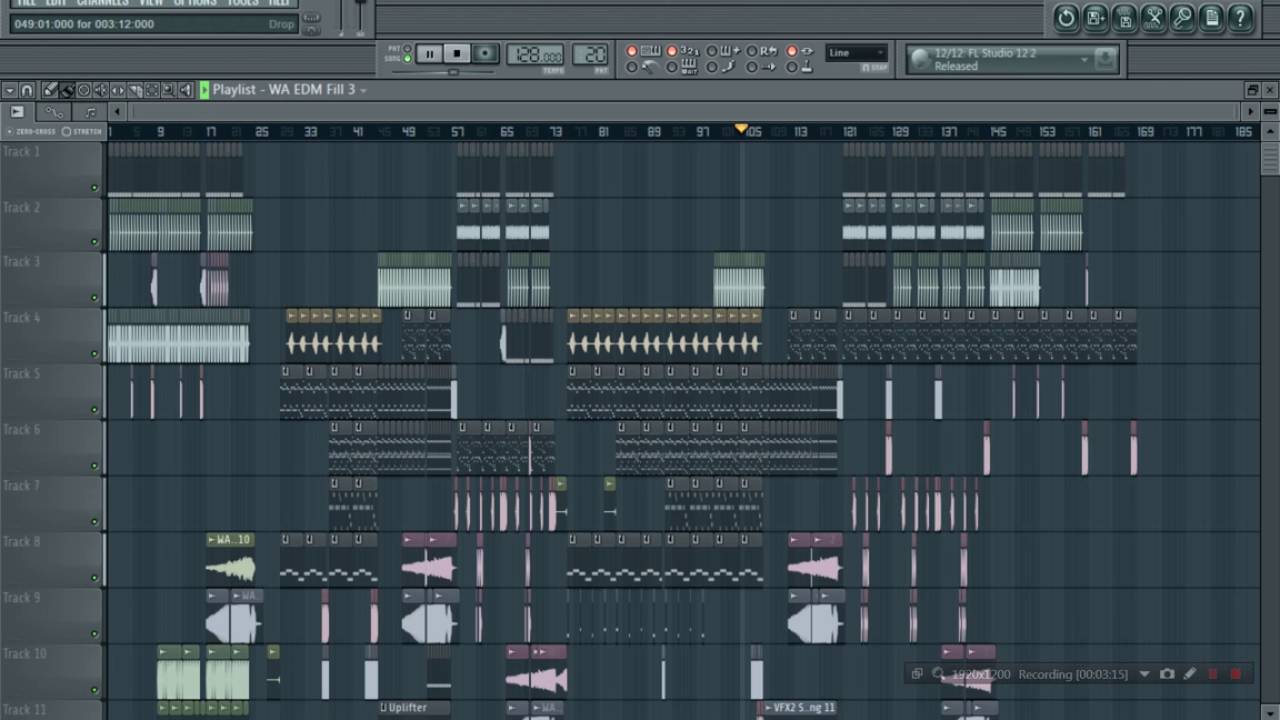Switch to the automation curve tab icon
Image resolution: width=1280 pixels, height=720 pixels.
54,111
